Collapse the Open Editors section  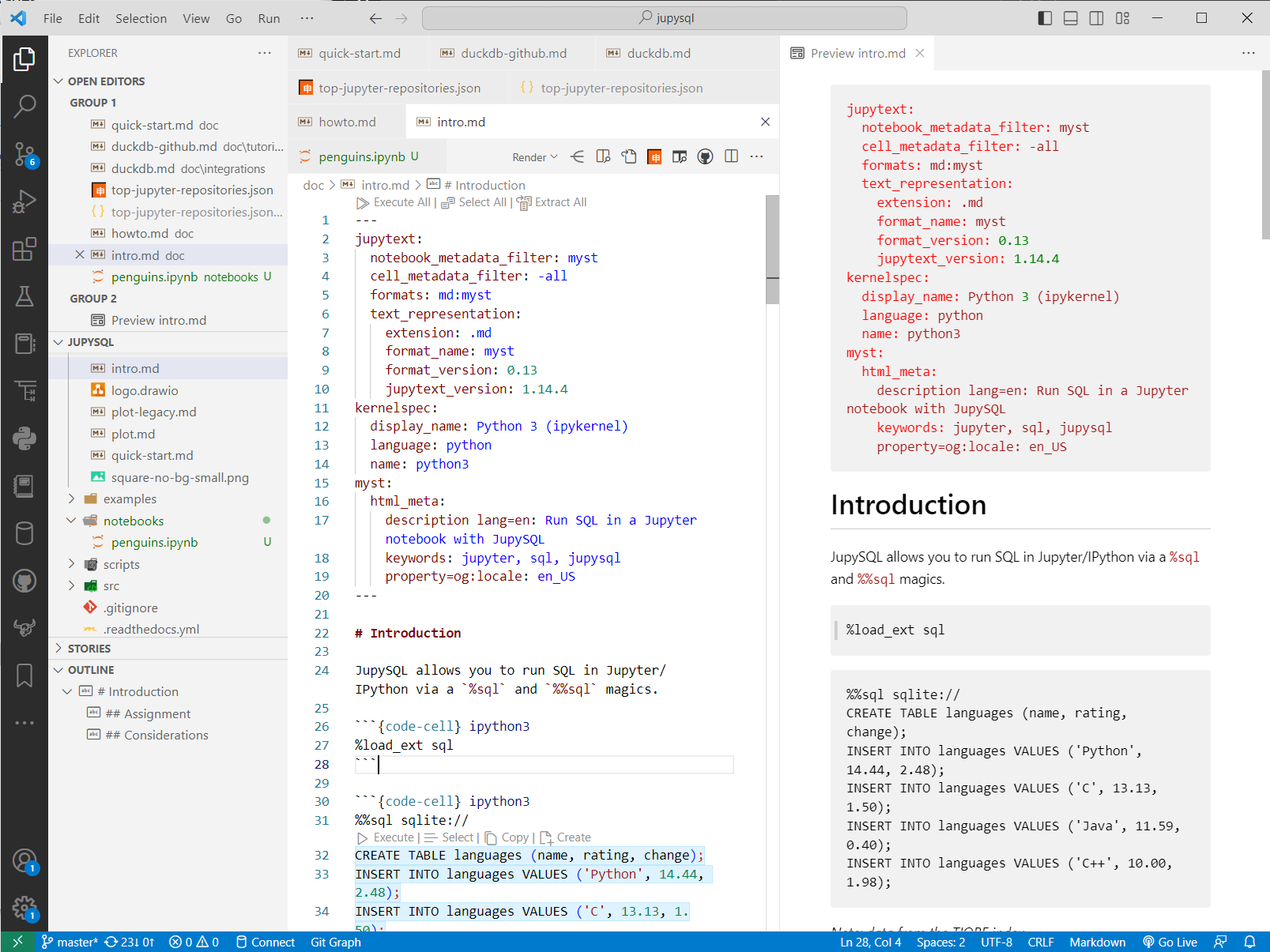(58, 81)
